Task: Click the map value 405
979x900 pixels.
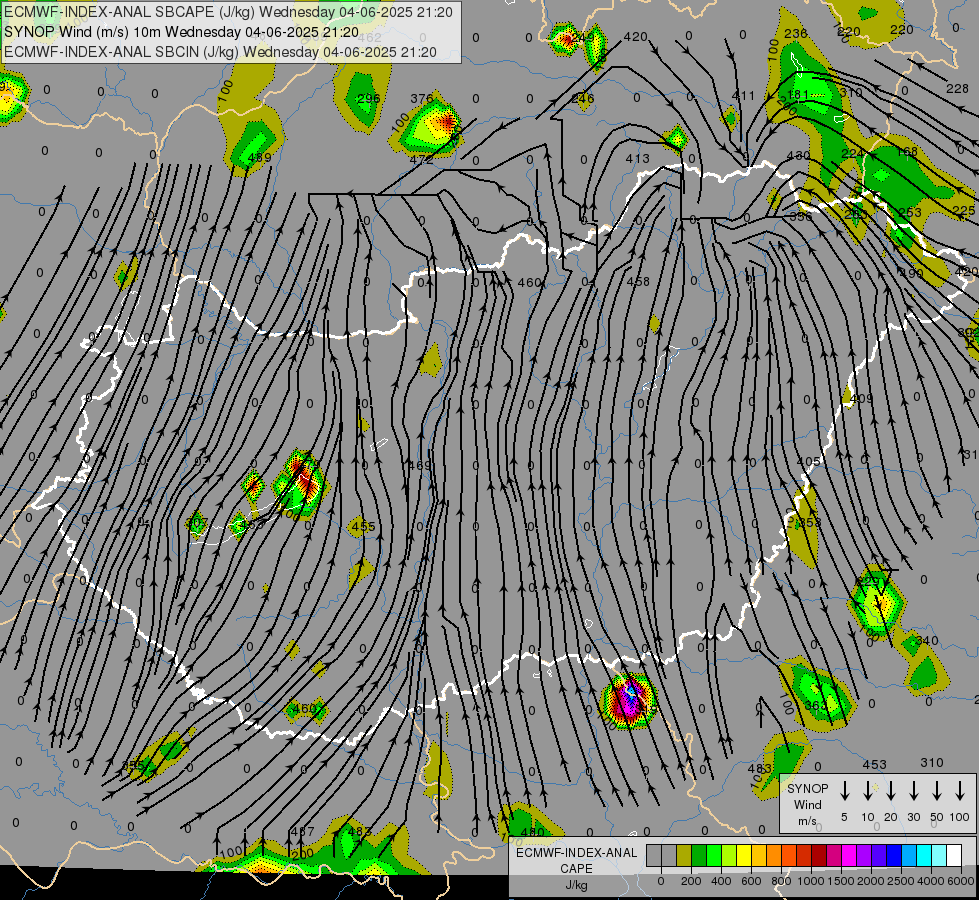Action: click(809, 462)
